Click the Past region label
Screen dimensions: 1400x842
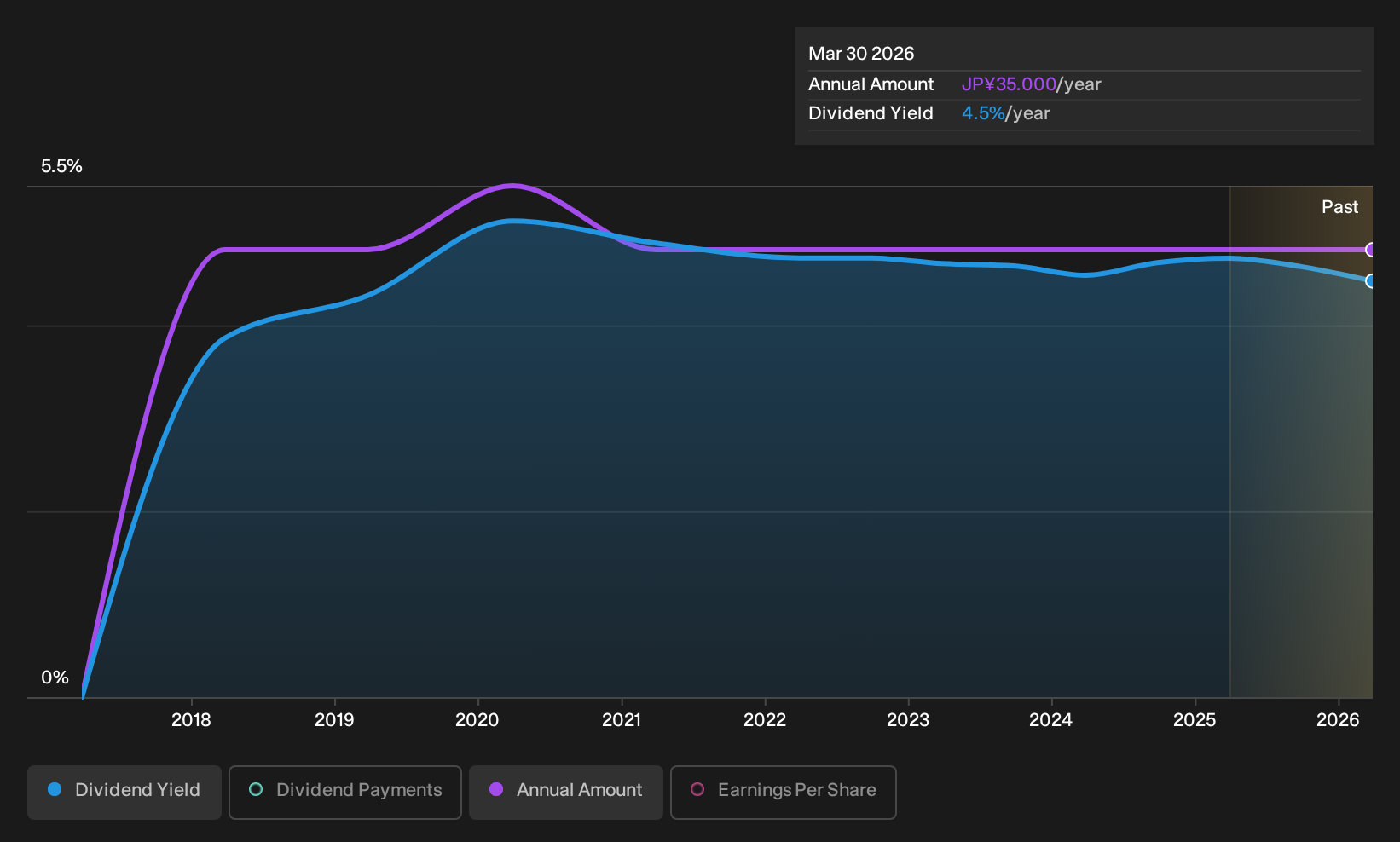pos(1339,207)
